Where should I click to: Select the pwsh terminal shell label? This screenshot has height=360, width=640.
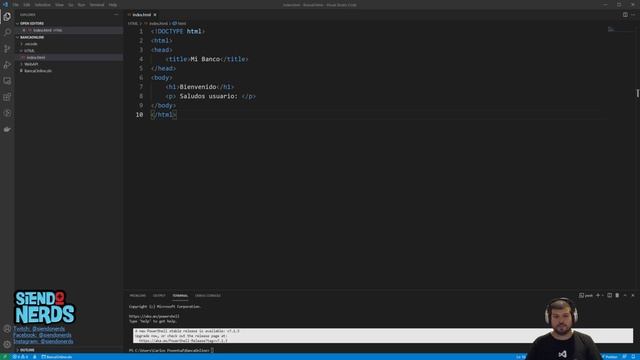[x=586, y=295]
